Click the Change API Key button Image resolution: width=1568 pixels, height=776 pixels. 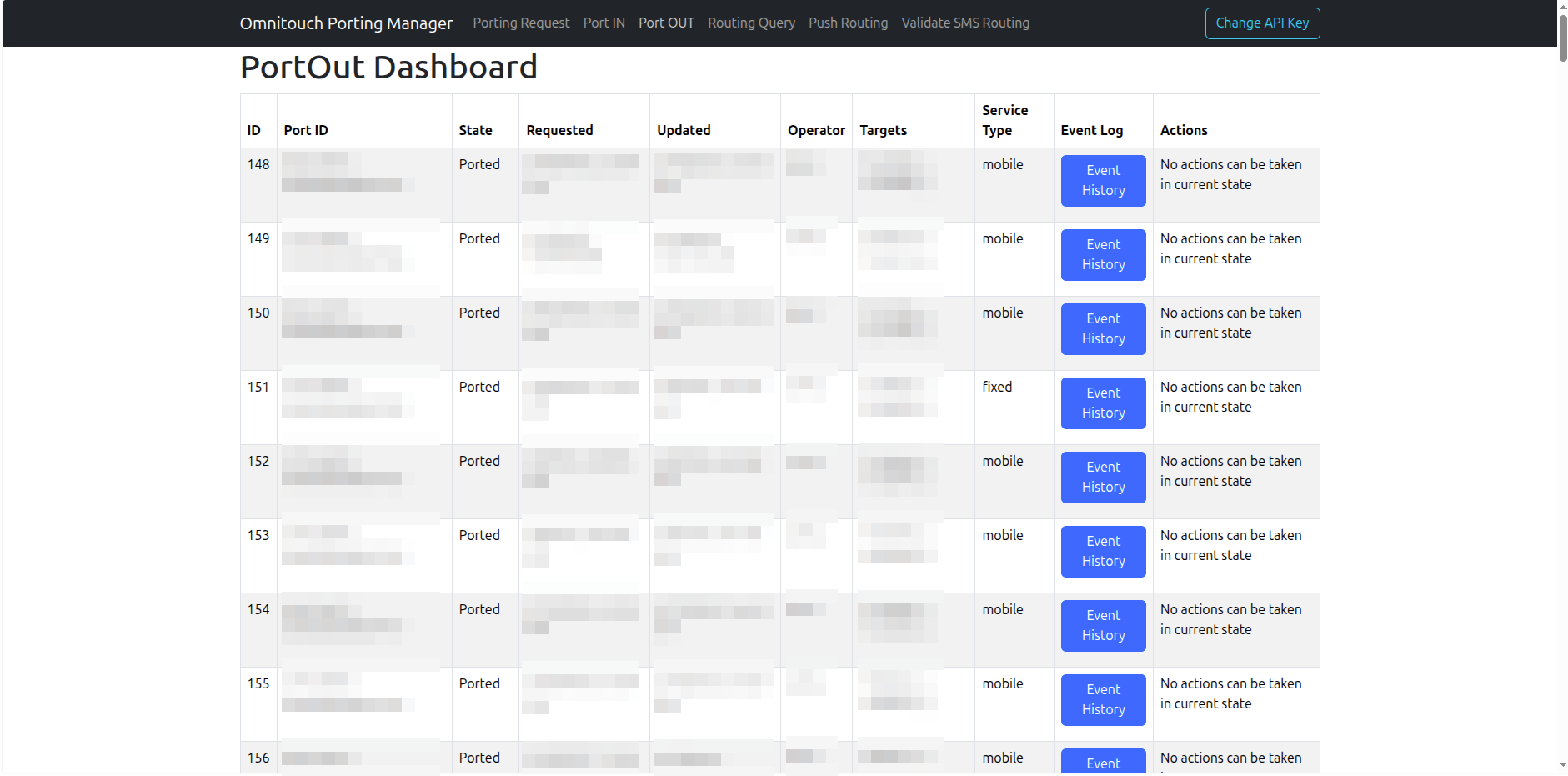1262,23
